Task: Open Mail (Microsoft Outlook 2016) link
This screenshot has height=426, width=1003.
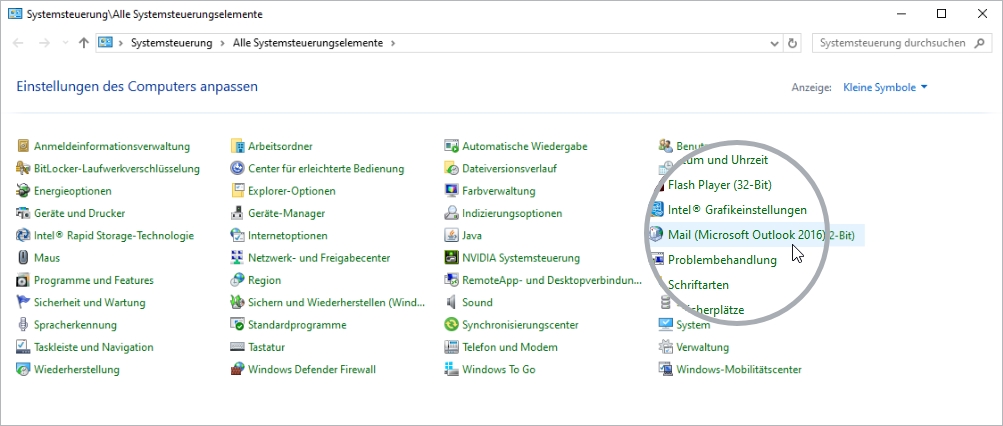Action: (746, 235)
